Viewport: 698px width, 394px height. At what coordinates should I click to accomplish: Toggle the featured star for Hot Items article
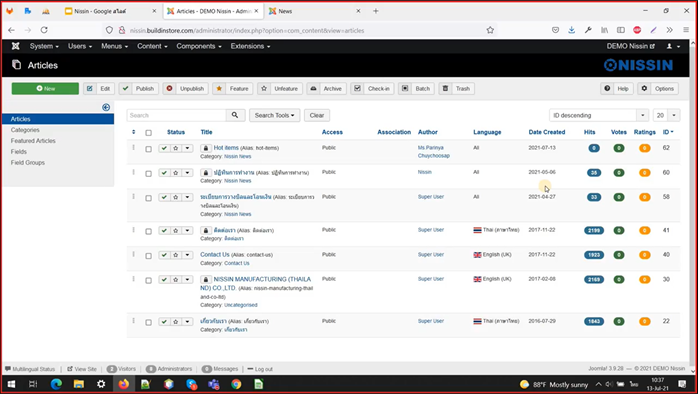point(176,148)
